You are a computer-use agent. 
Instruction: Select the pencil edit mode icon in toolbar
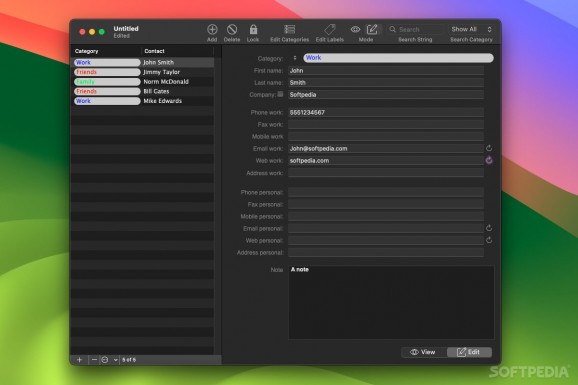[x=372, y=29]
